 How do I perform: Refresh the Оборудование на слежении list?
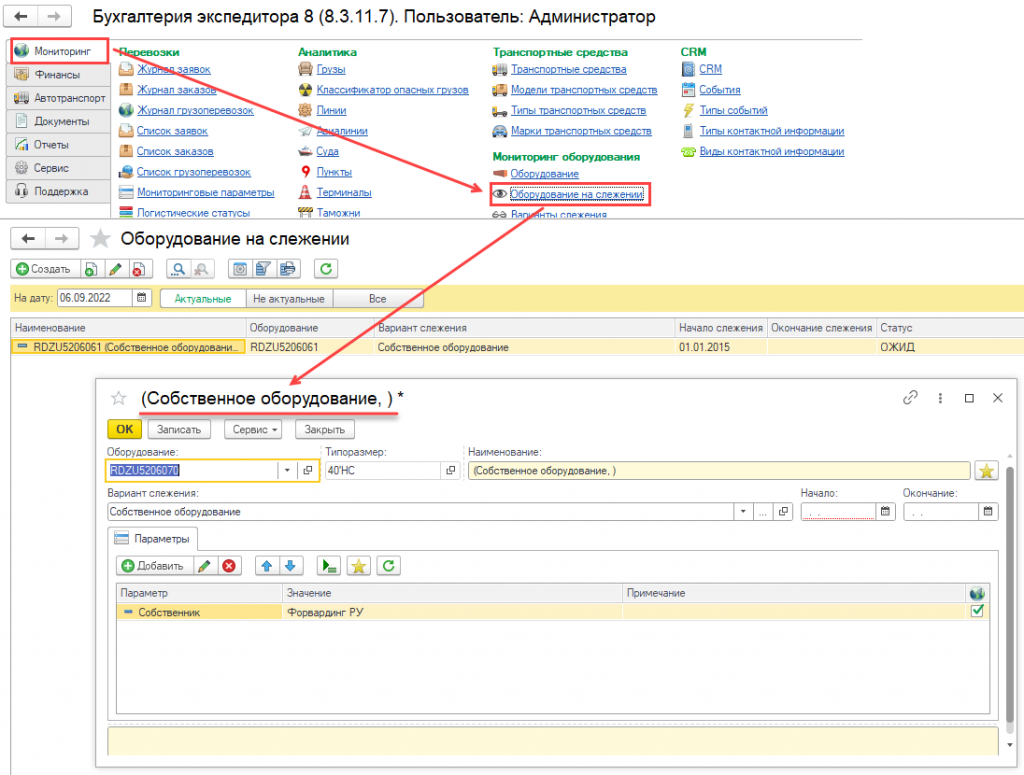[326, 269]
